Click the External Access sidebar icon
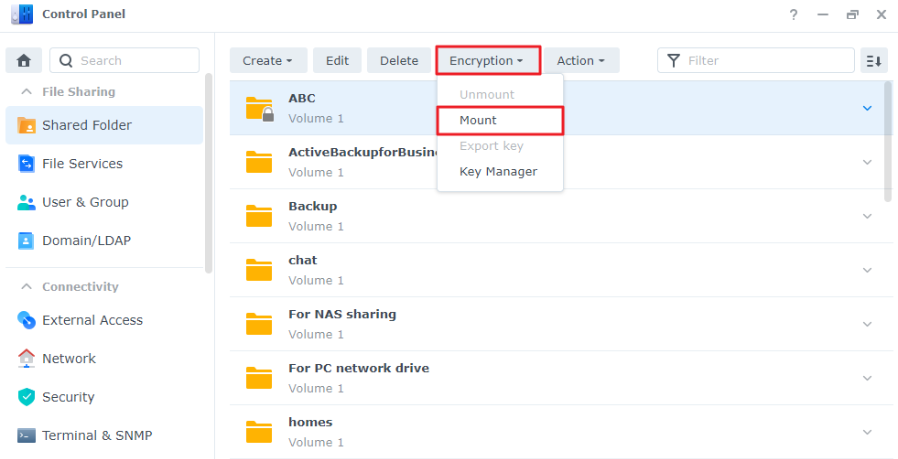The width and height of the screenshot is (898, 459). point(26,320)
